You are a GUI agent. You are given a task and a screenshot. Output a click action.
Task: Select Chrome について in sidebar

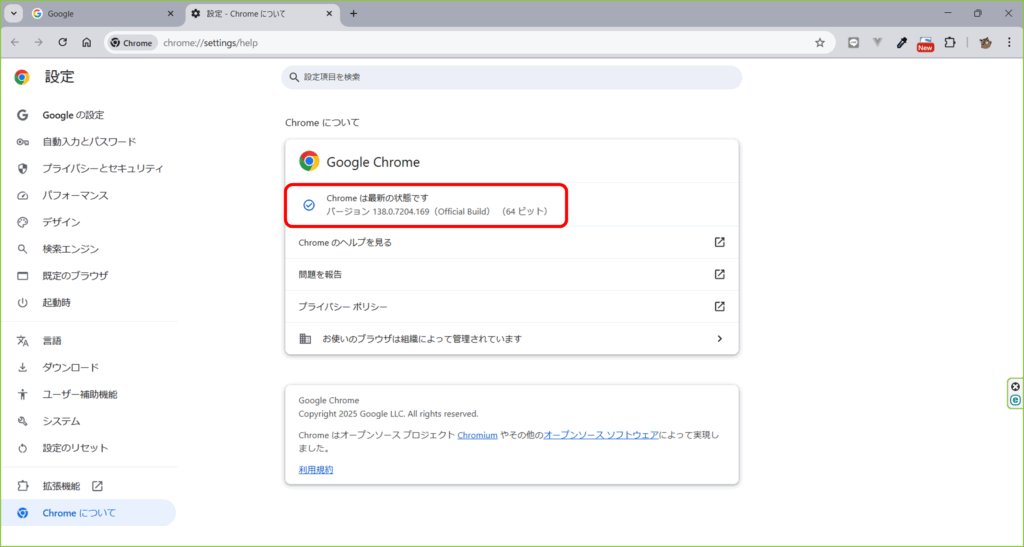pos(89,512)
